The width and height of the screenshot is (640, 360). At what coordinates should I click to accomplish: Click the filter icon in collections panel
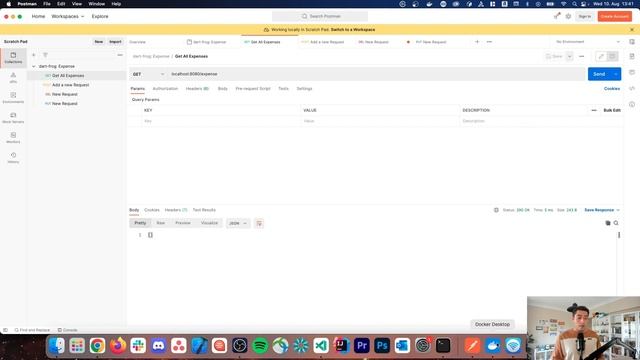45,55
